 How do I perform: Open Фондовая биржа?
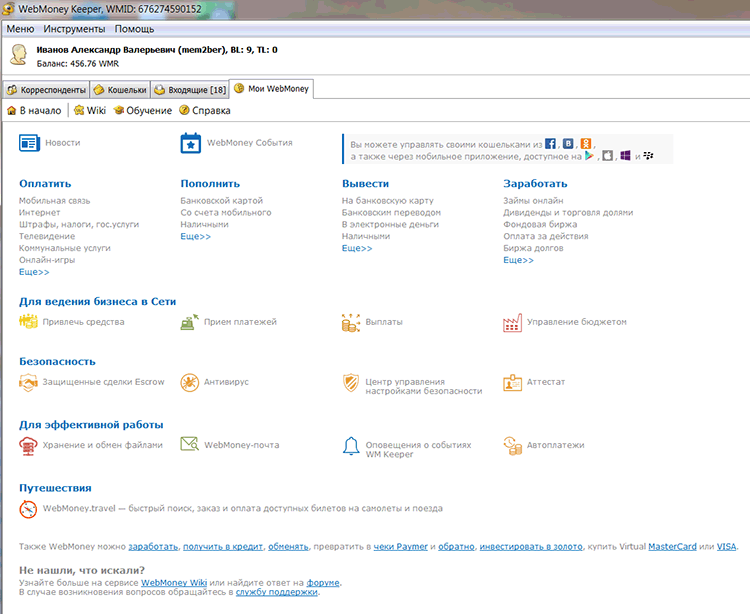tap(540, 224)
